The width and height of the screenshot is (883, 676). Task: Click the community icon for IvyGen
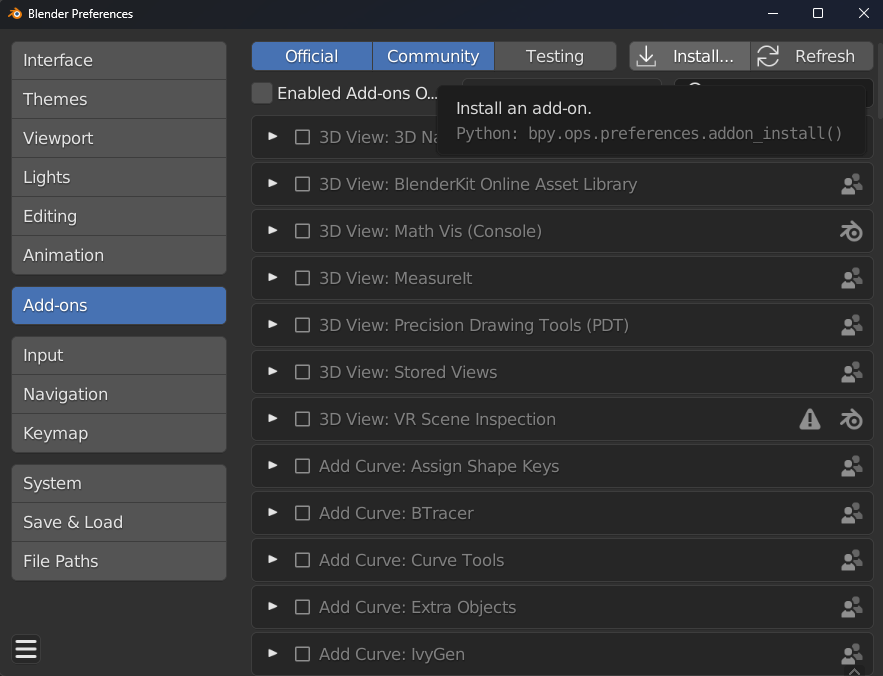pos(851,654)
